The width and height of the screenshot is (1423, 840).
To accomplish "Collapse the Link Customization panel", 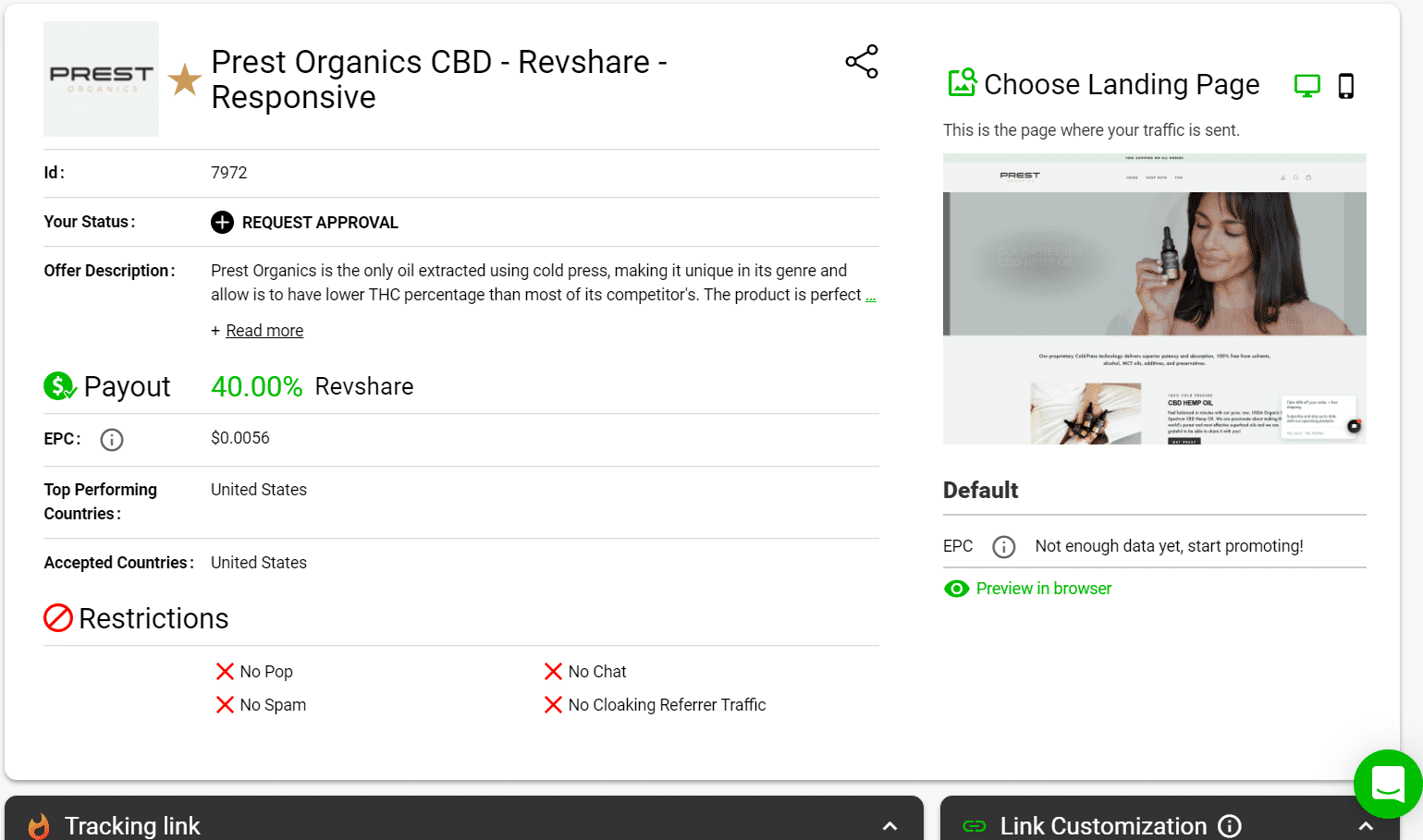I will click(x=1366, y=825).
